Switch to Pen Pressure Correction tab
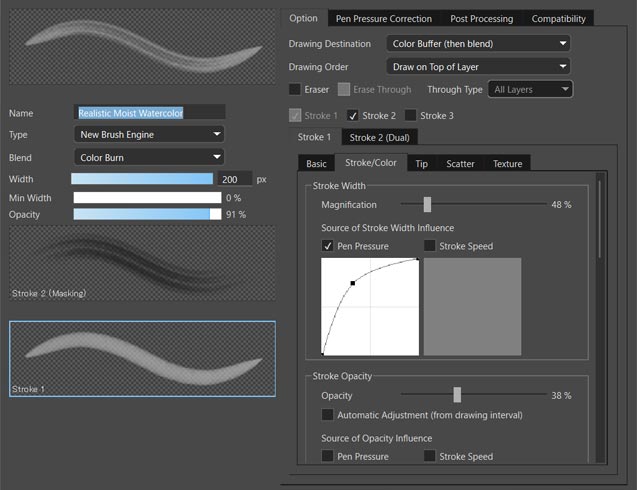The width and height of the screenshot is (637, 490). (384, 18)
